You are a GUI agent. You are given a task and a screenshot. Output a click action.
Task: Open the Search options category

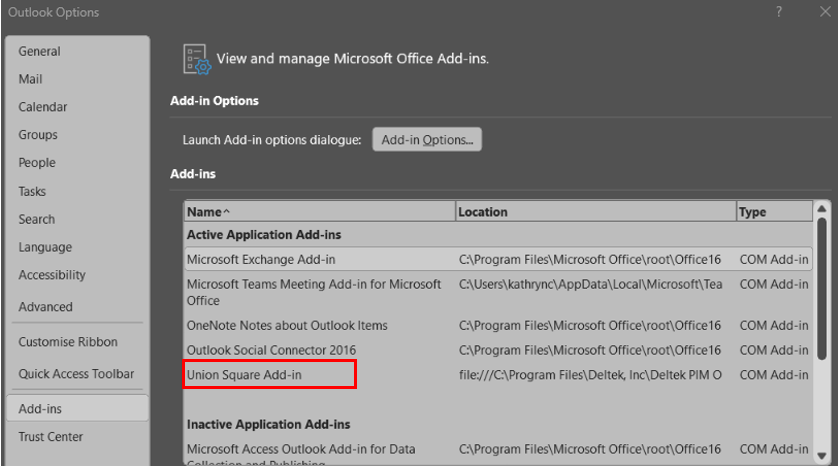click(36, 219)
